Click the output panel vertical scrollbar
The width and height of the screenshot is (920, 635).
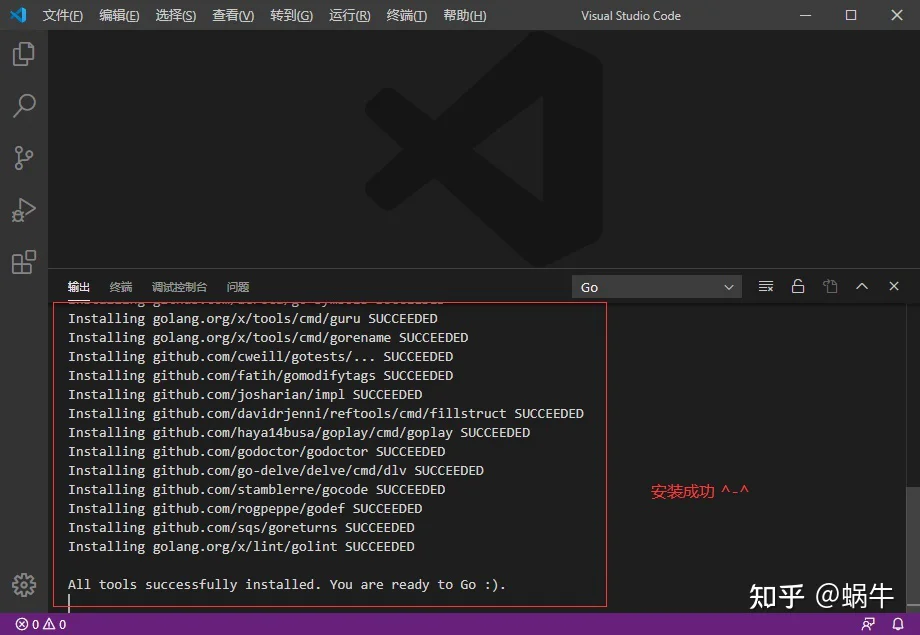(x=912, y=545)
